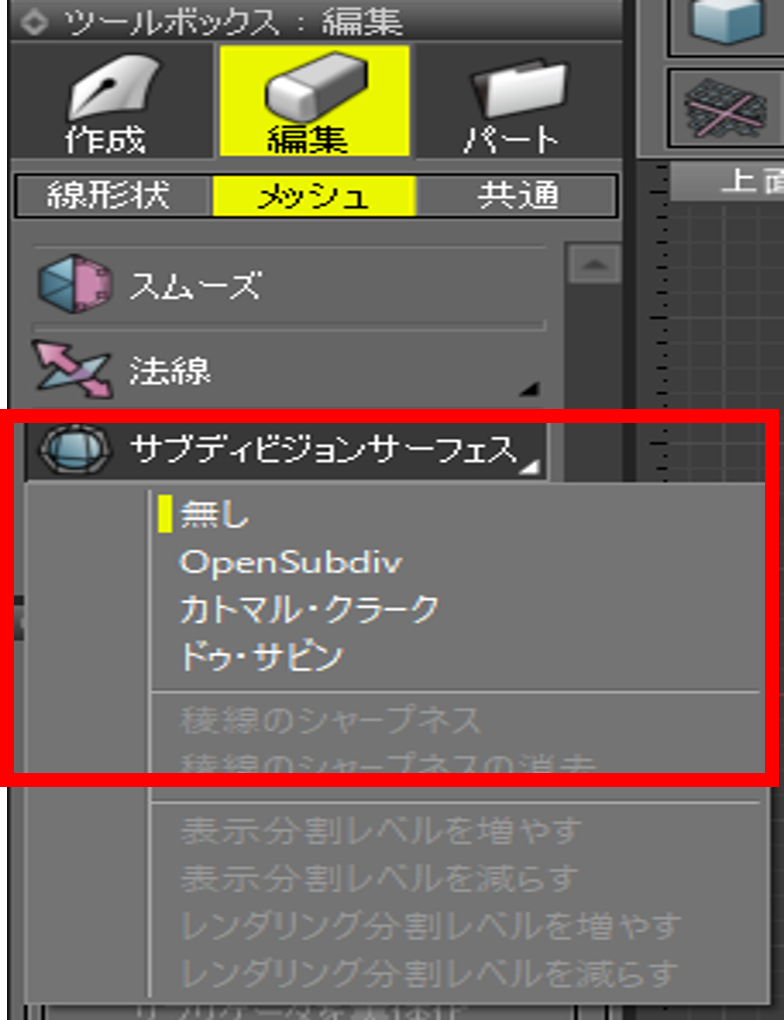This screenshot has height=1020, width=784.
Task: Choose OpenSubdiv subdivision option
Action: [291, 563]
